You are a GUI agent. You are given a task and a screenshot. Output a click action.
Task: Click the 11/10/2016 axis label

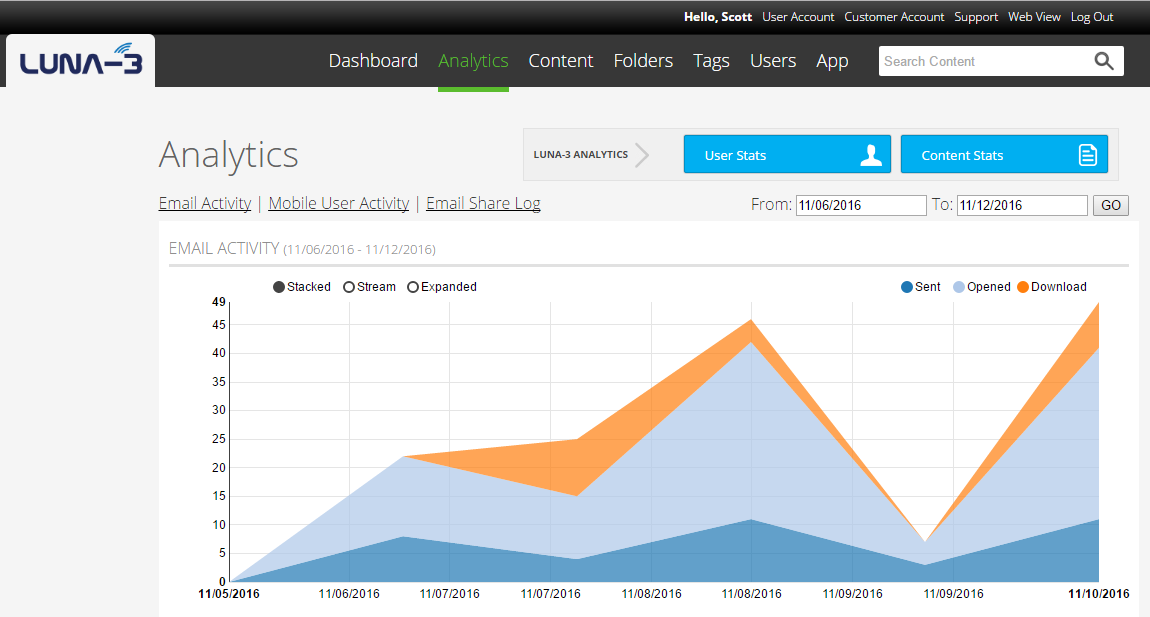click(1099, 594)
